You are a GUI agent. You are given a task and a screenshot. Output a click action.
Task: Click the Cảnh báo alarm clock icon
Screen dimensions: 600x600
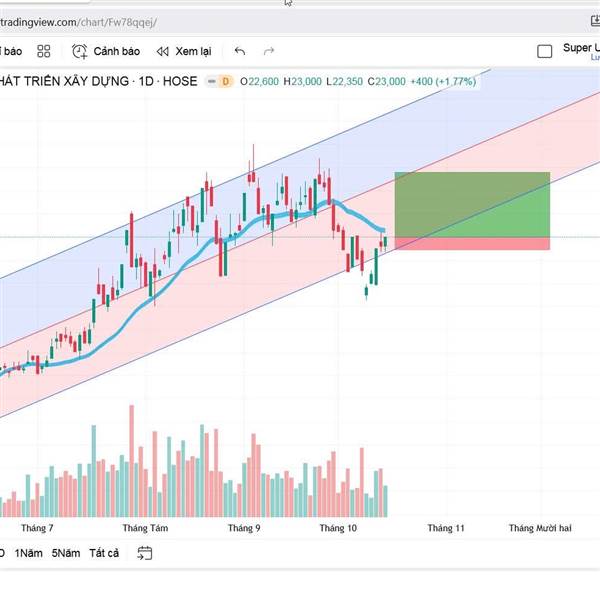[x=80, y=51]
